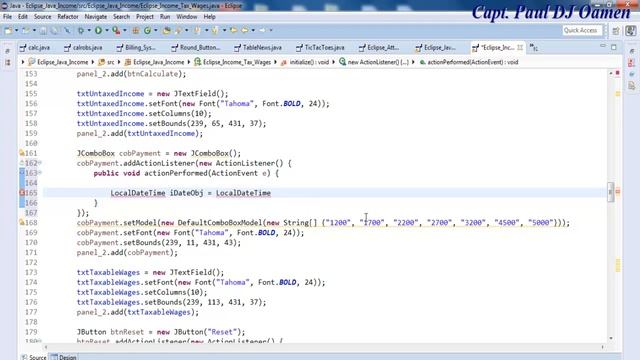The height and width of the screenshot is (360, 640).
Task: Click the bottom page icon in right sidebar
Action: 631,85
